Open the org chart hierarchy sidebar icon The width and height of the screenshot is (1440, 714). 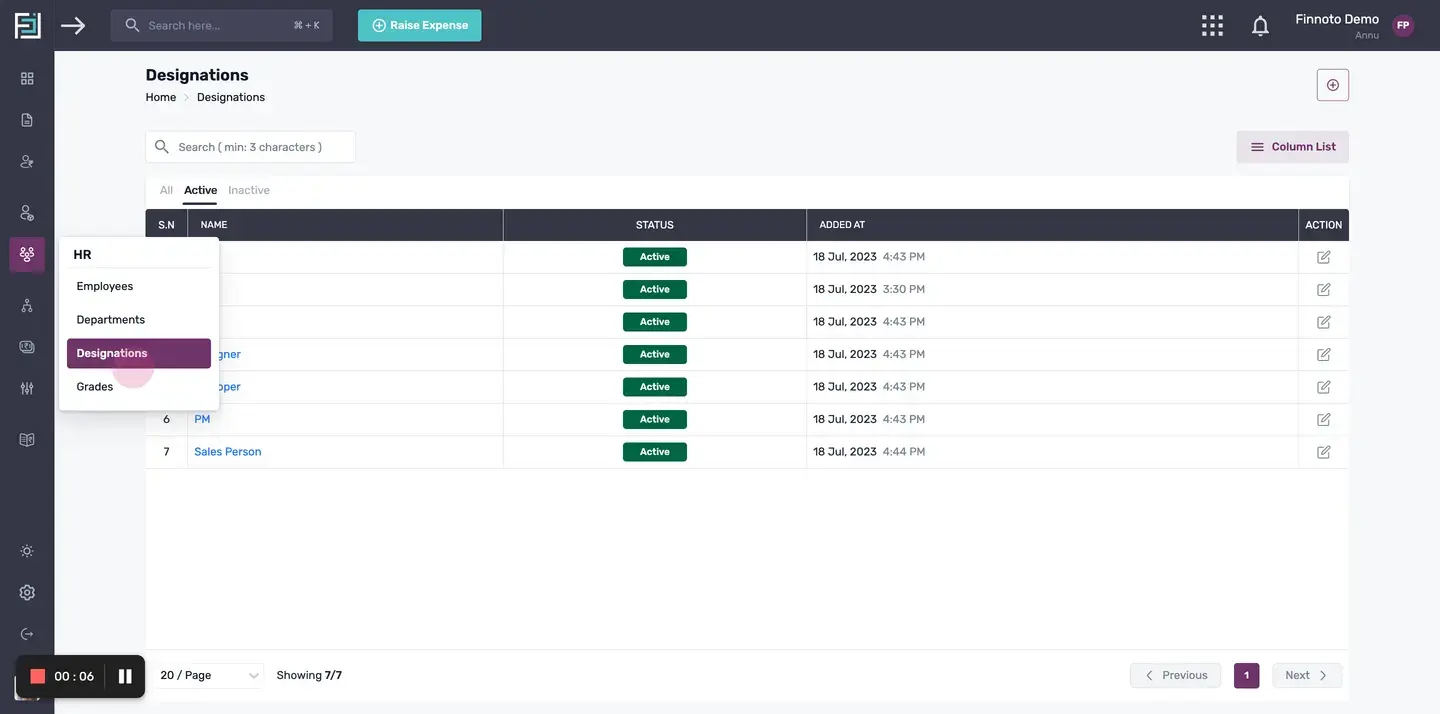point(27,305)
